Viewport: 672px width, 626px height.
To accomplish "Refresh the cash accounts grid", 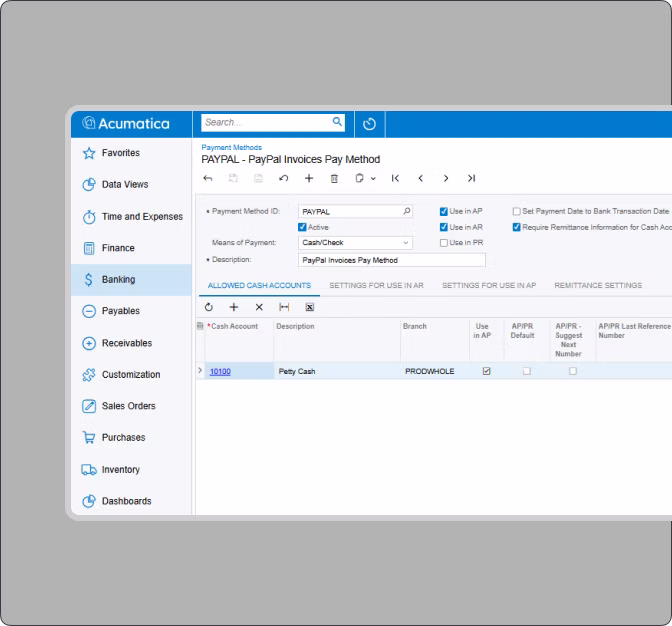I will [209, 307].
